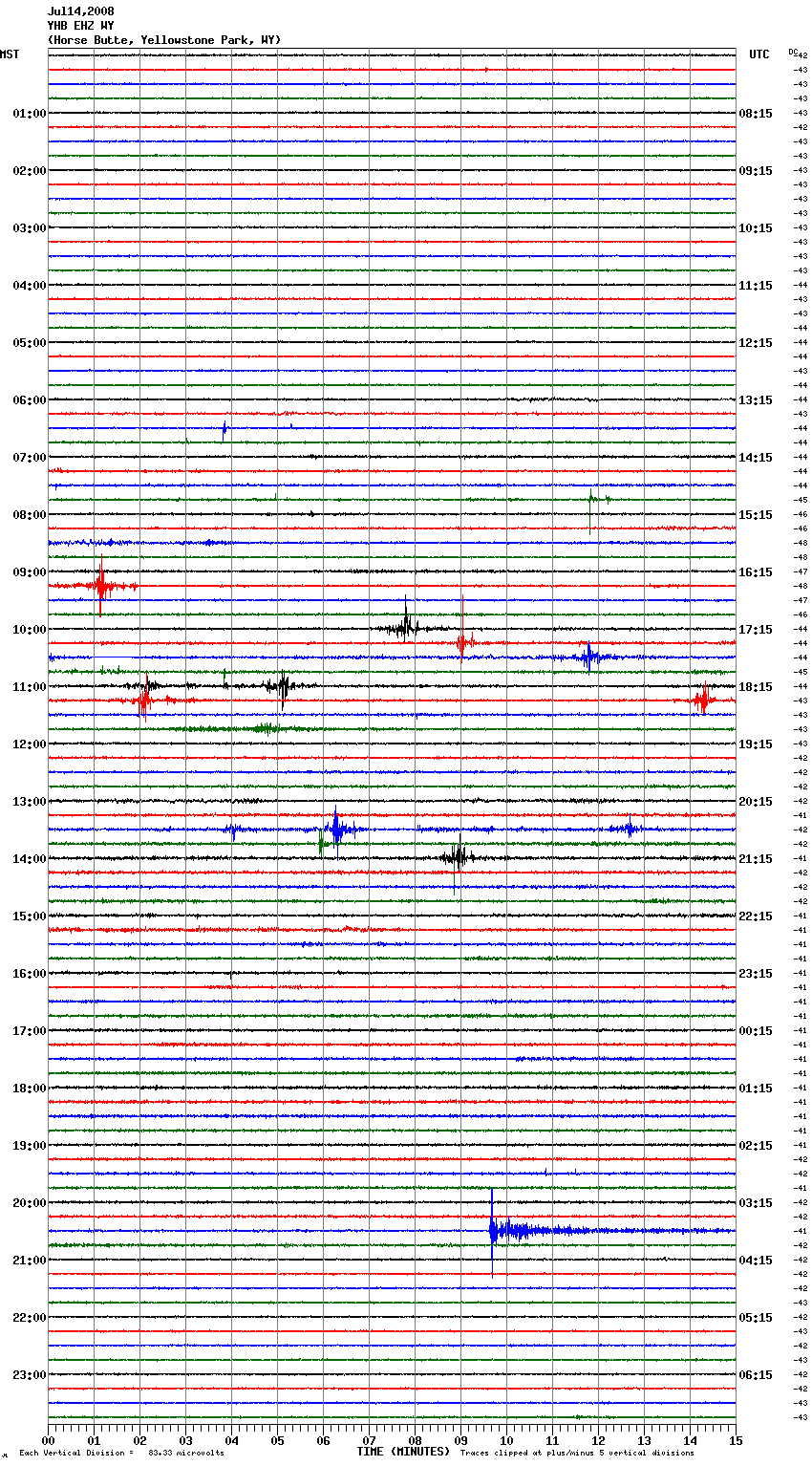Click the 16:00 MST time label
This screenshot has width=812, height=1466.
point(30,974)
